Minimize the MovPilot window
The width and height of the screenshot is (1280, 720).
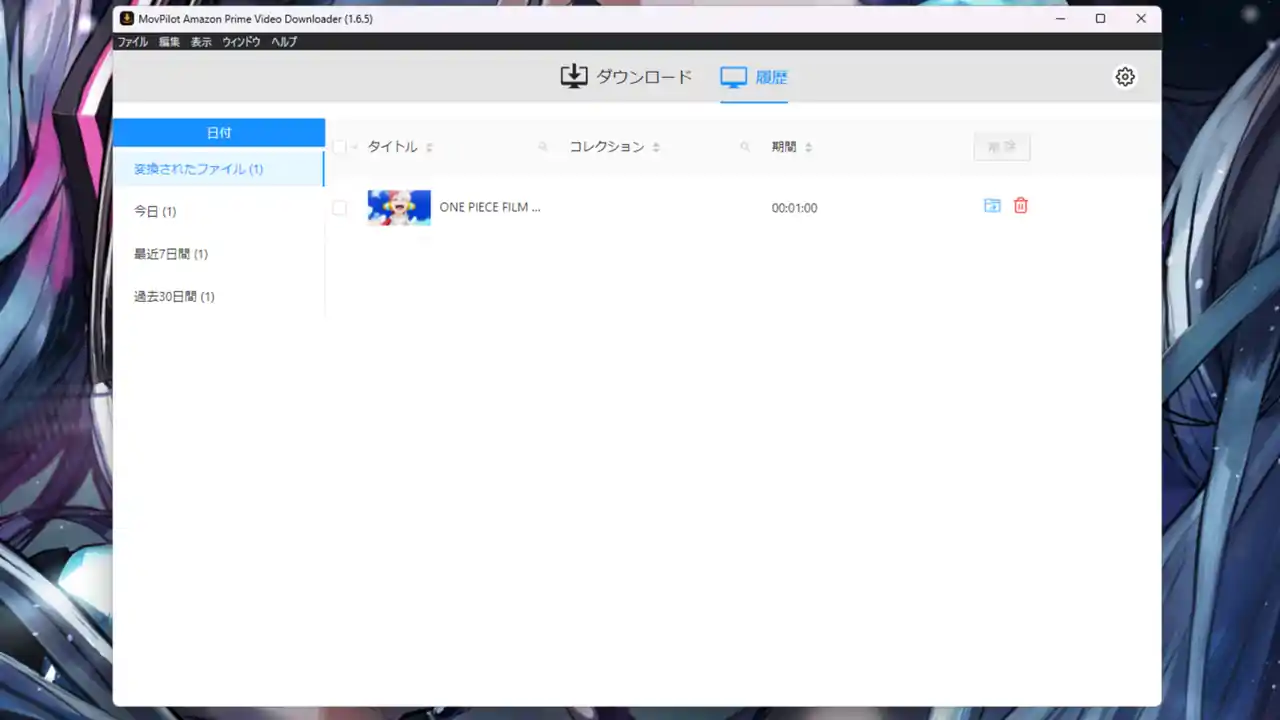pyautogui.click(x=1059, y=18)
